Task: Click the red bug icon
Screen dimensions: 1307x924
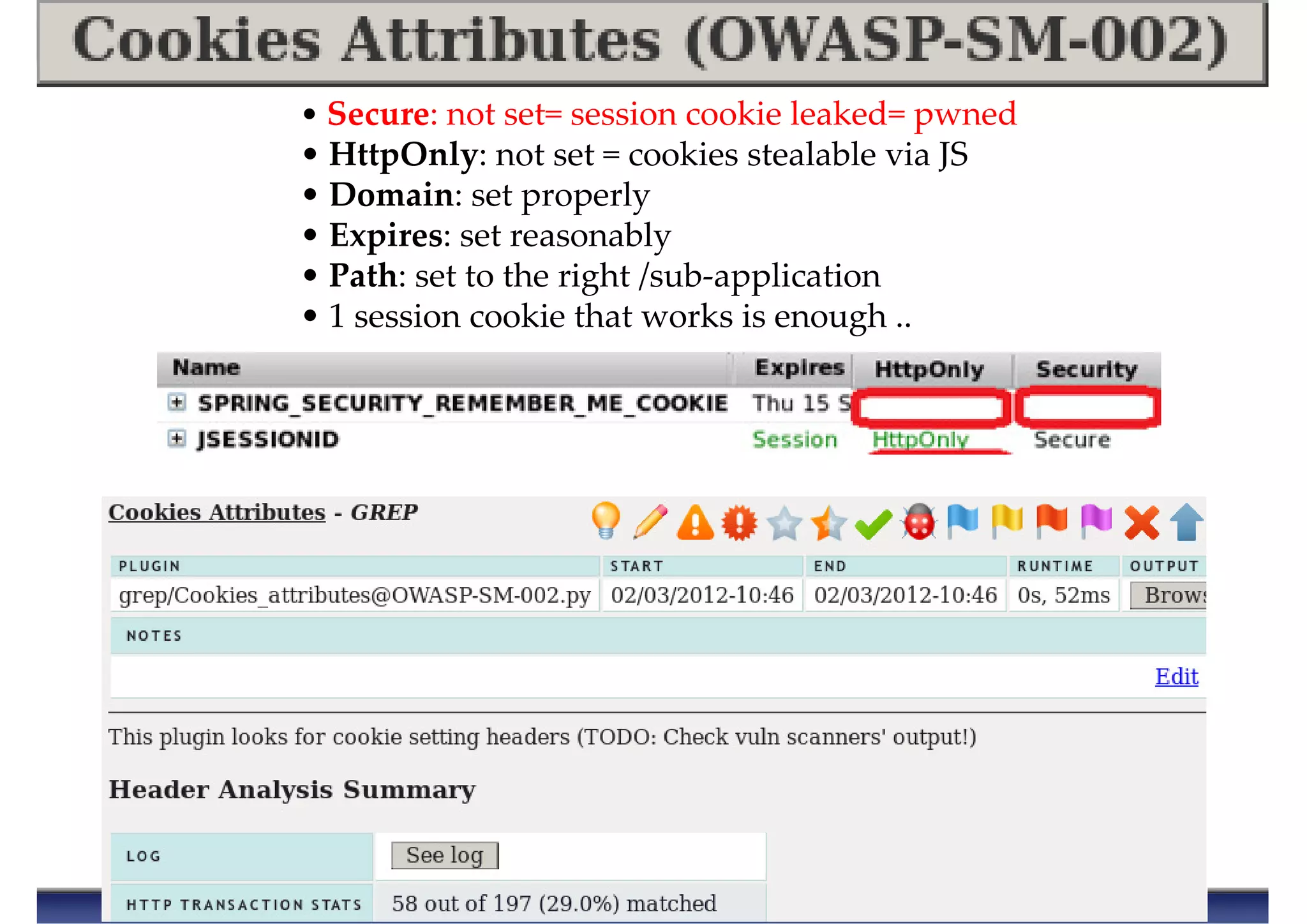Action: pyautogui.click(x=919, y=523)
